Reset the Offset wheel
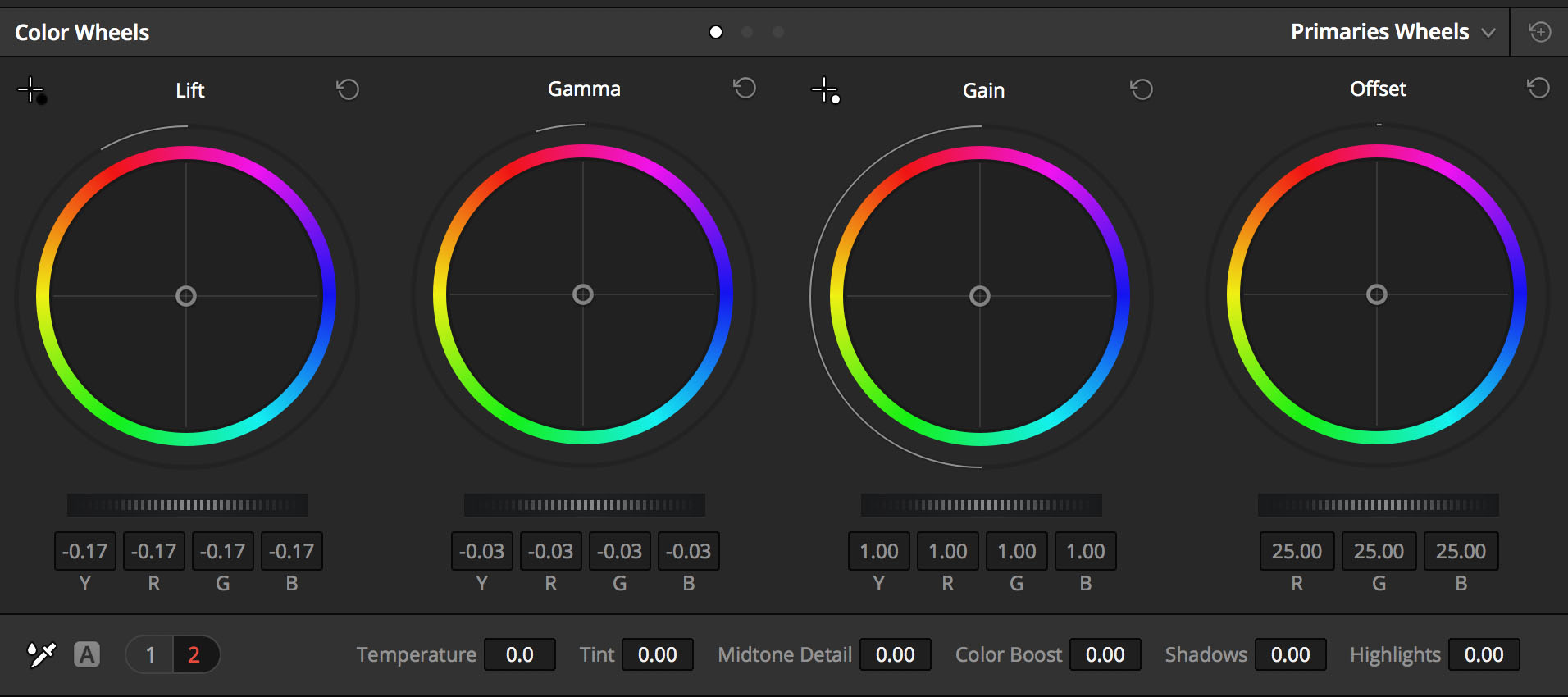 [1538, 88]
